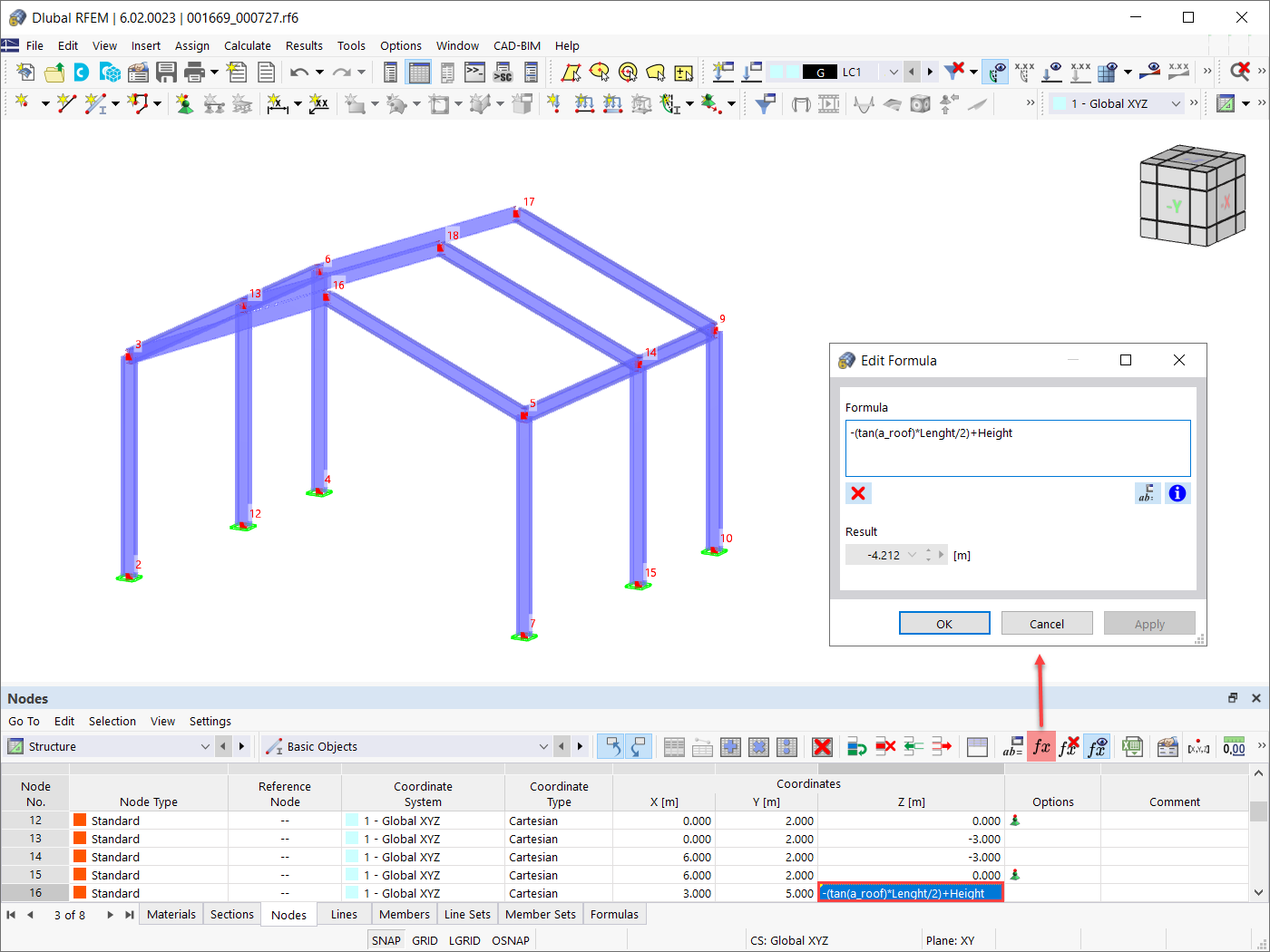This screenshot has width=1270, height=952.
Task: Click the clear search icon at toolbar right
Action: tap(1239, 72)
